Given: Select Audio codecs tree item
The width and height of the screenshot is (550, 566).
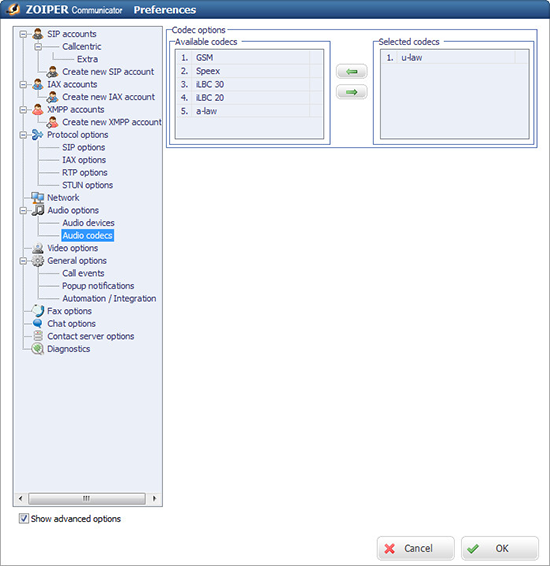Looking at the screenshot, I should pyautogui.click(x=88, y=235).
